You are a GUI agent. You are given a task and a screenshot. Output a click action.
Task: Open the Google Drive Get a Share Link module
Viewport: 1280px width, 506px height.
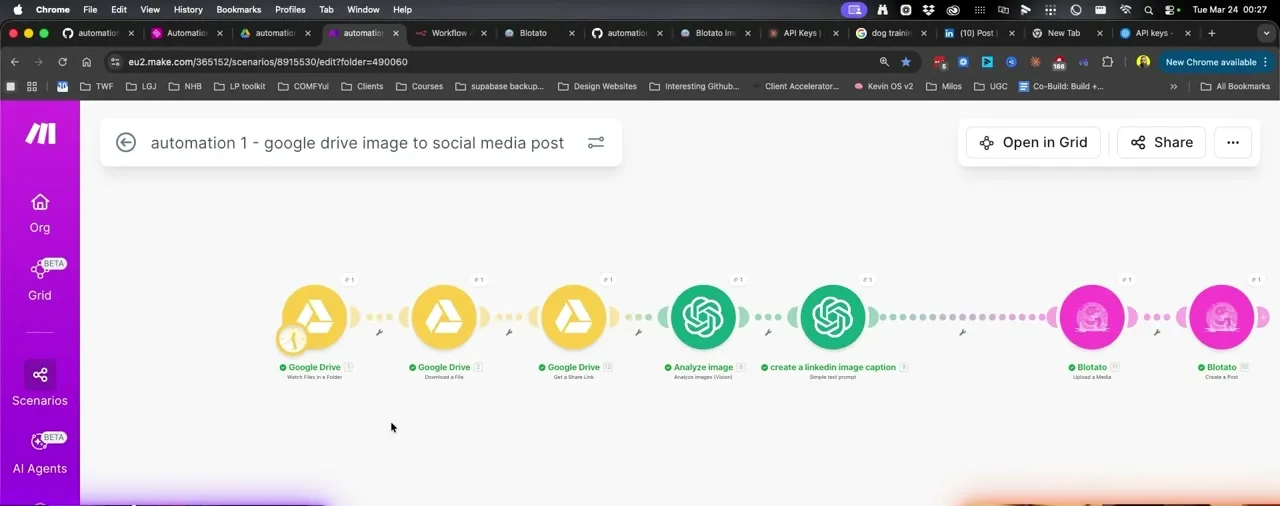pos(574,317)
